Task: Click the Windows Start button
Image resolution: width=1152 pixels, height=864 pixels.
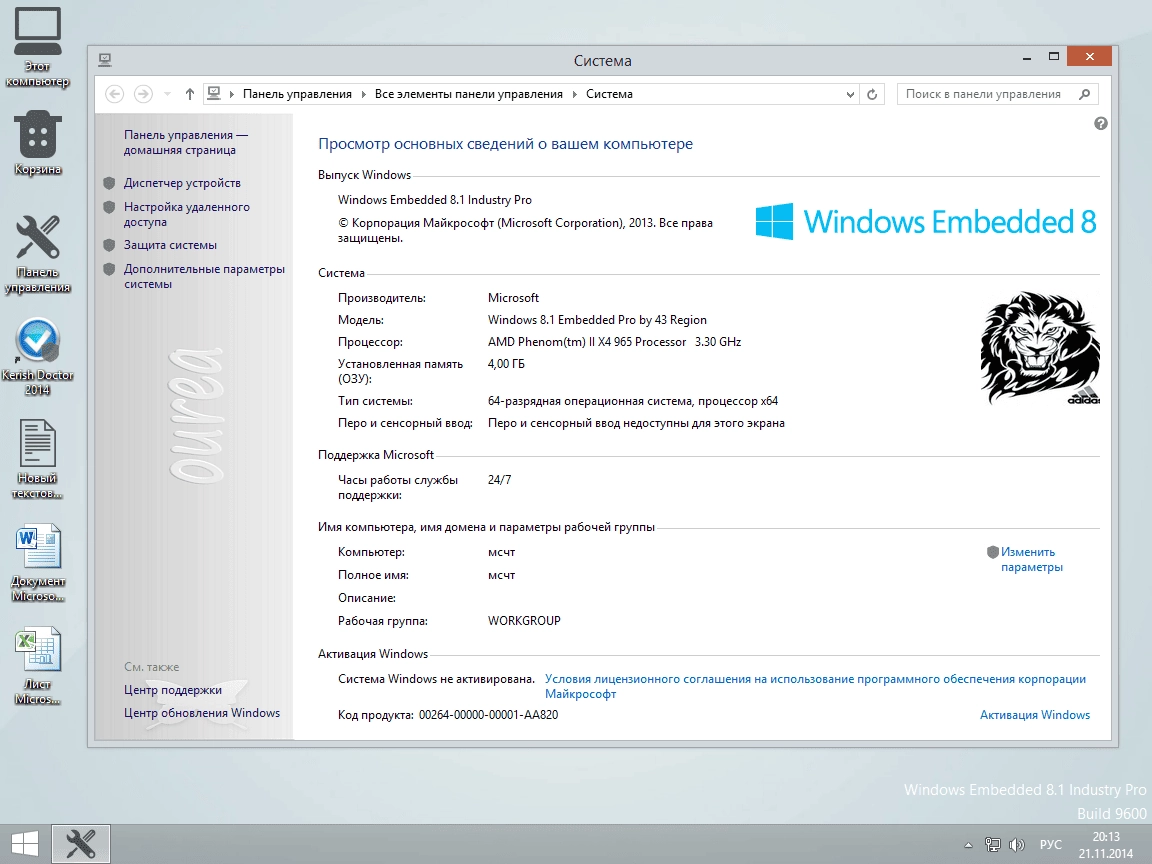Action: [x=25, y=844]
